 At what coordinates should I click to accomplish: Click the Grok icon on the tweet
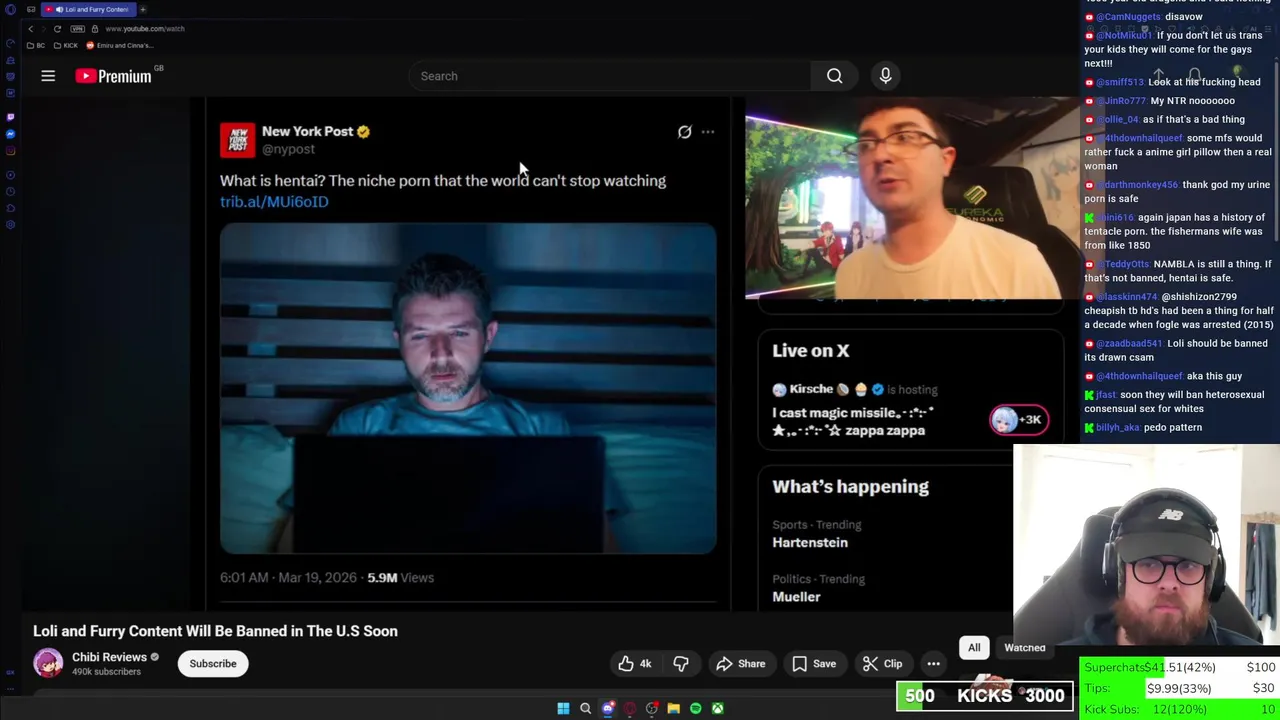tap(684, 132)
